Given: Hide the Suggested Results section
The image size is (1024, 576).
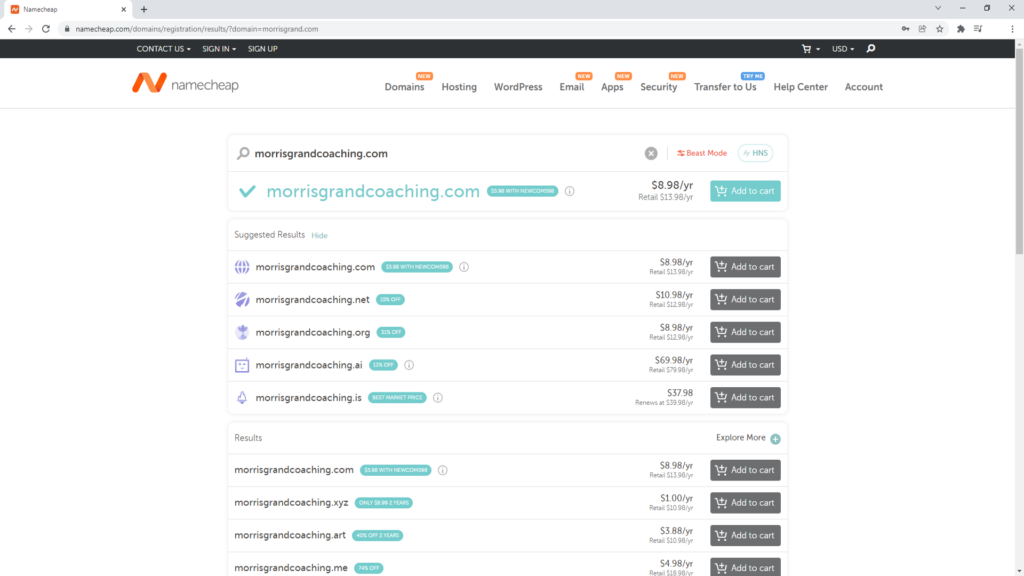Looking at the screenshot, I should point(319,236).
